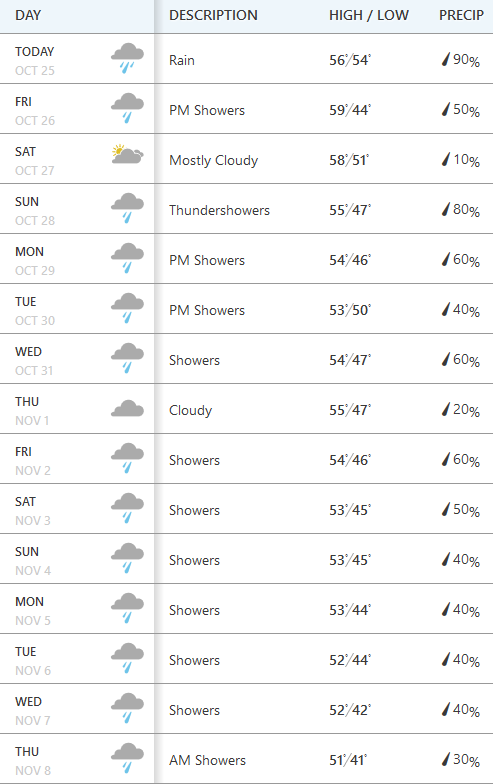Screen dimensions: 493x784
Task: Click the mostly cloudy sun icon for Sat Oct 27
Action: 127,155
